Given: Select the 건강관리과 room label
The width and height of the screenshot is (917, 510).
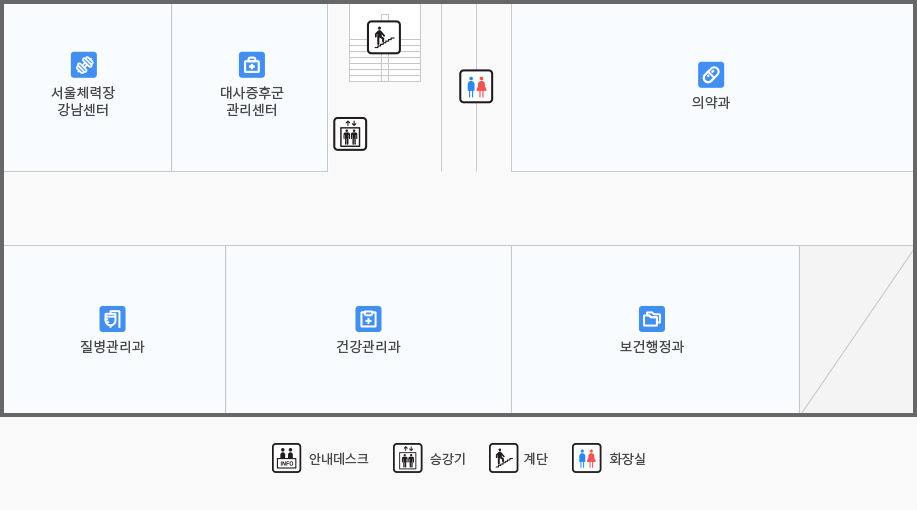Looking at the screenshot, I should point(368,346).
